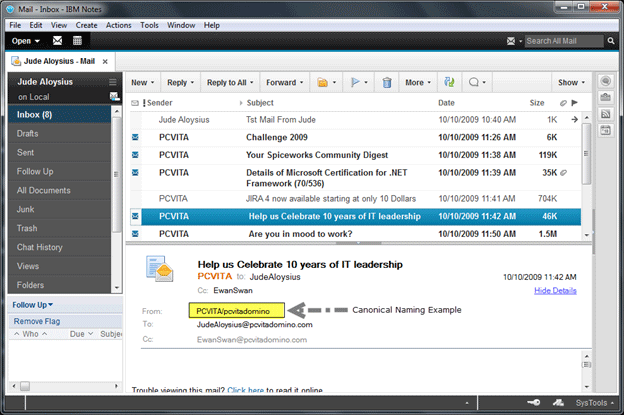624x416 pixels.
Task: Expand the Follow Up panel dropdown
Action: [x=51, y=305]
